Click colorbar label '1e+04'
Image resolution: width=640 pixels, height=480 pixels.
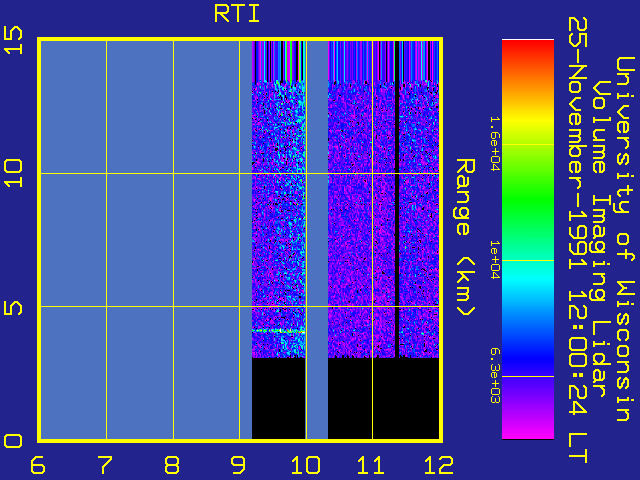(x=495, y=260)
